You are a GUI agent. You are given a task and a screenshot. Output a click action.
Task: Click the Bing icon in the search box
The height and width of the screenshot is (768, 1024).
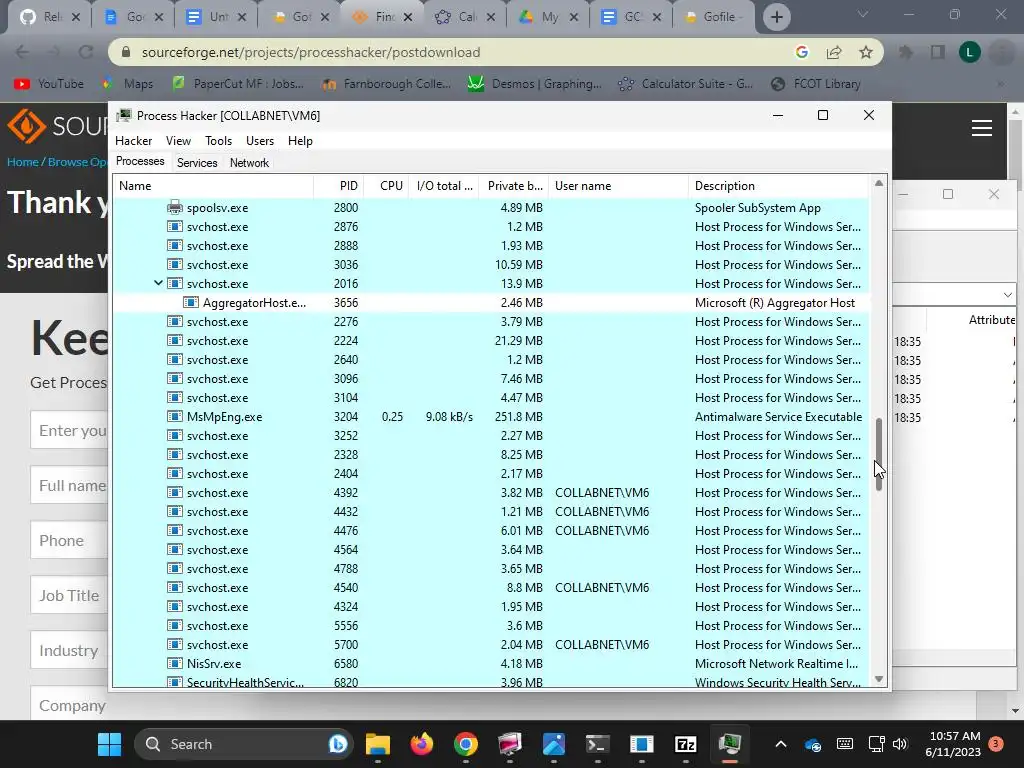pos(338,744)
